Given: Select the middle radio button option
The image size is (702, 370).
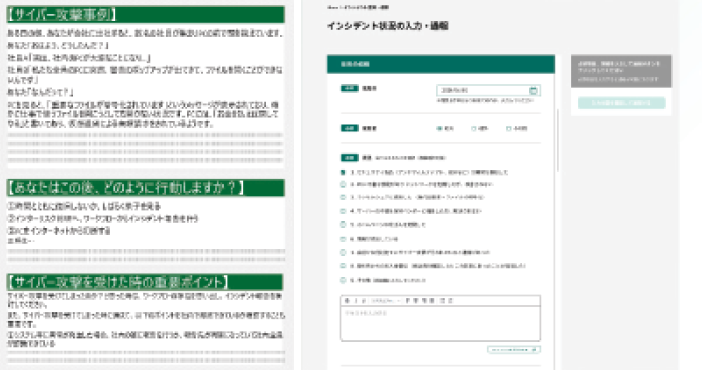Looking at the screenshot, I should click(x=474, y=129).
